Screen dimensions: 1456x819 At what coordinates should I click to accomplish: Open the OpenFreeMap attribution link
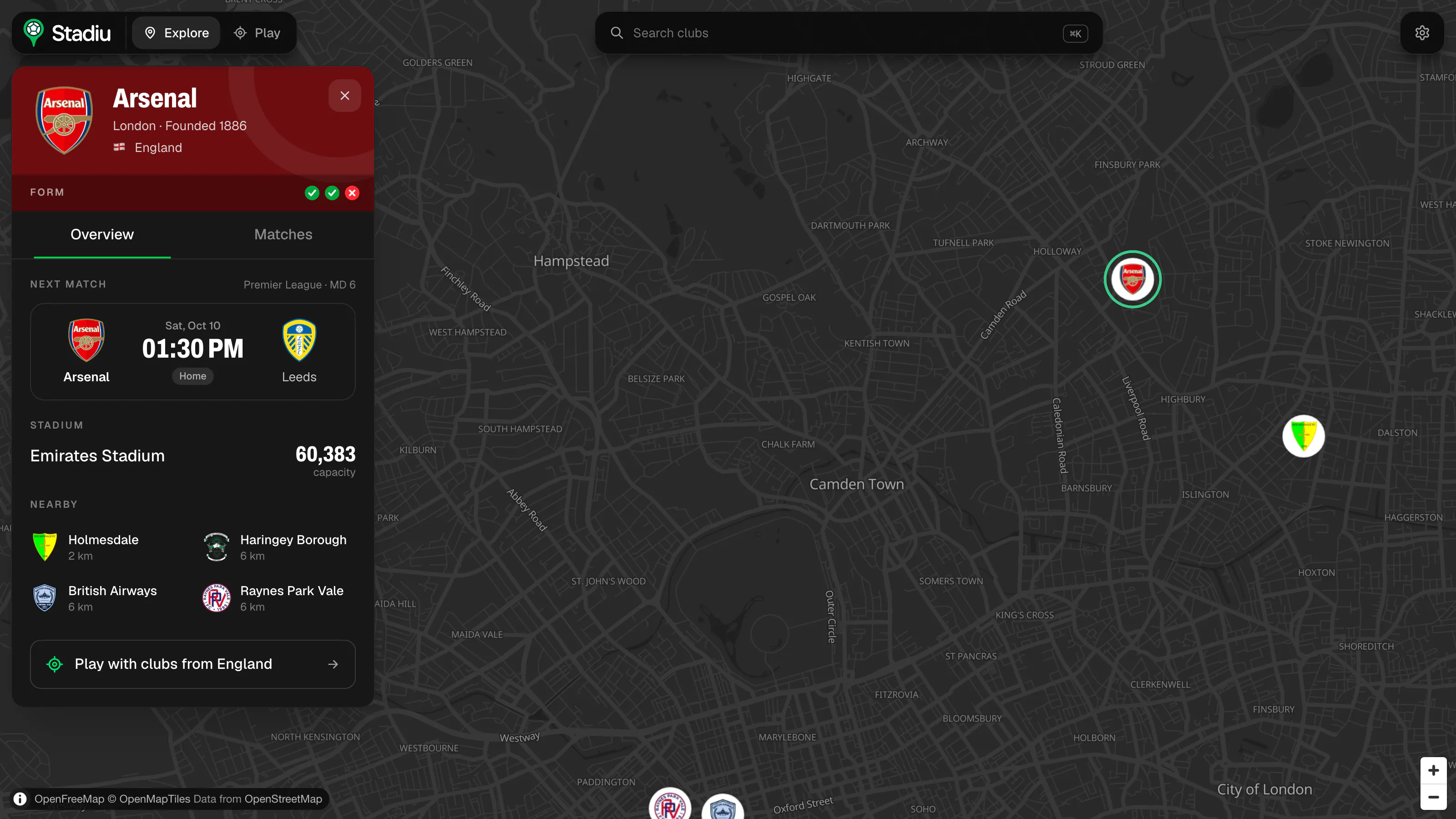(70, 799)
